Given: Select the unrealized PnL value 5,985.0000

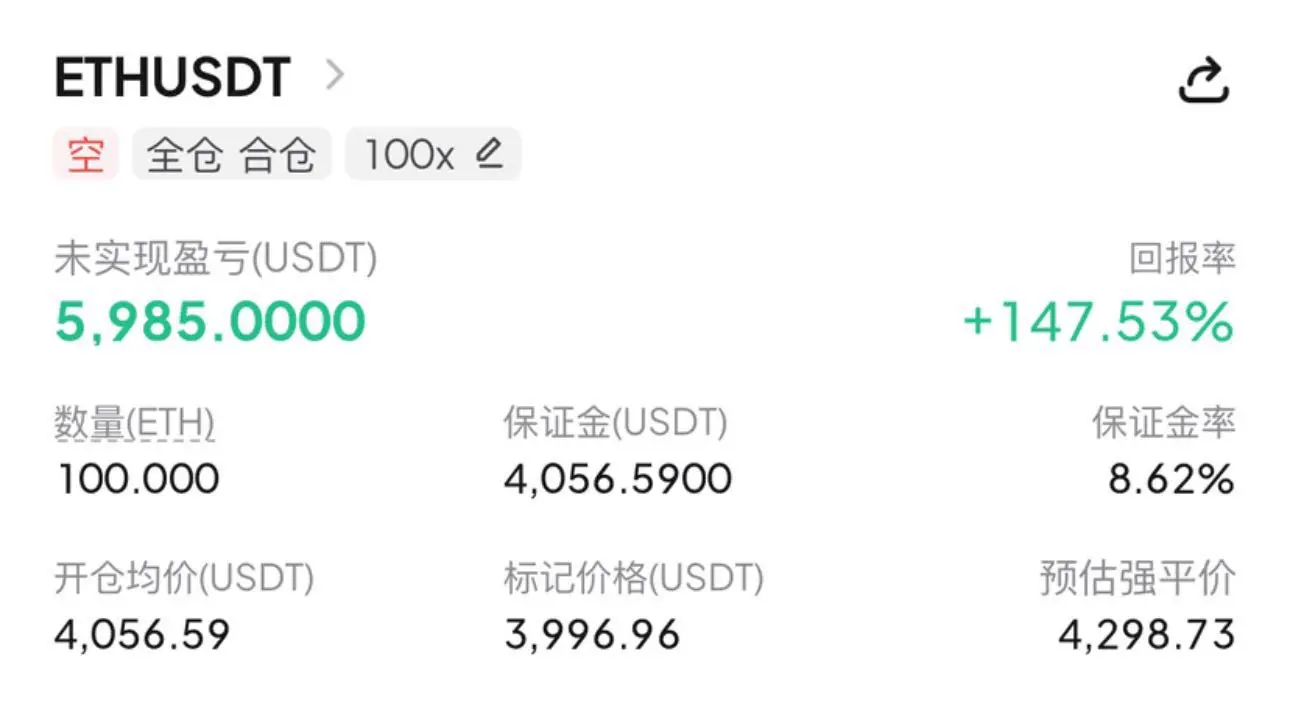Looking at the screenshot, I should click(x=210, y=322).
